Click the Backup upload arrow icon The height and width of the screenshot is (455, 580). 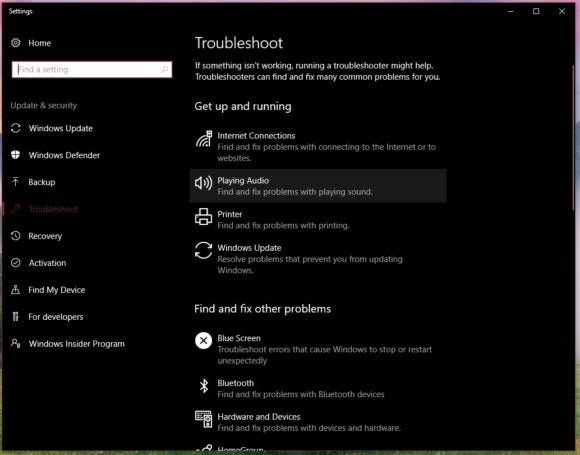pyautogui.click(x=16, y=182)
